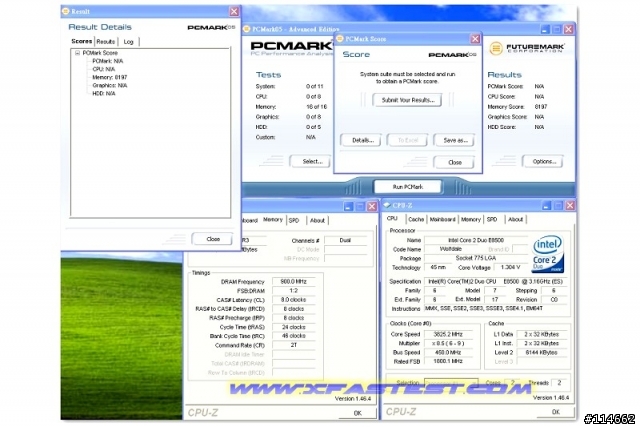
Task: Click the PCMark Score title bar icon
Action: pyautogui.click(x=340, y=39)
